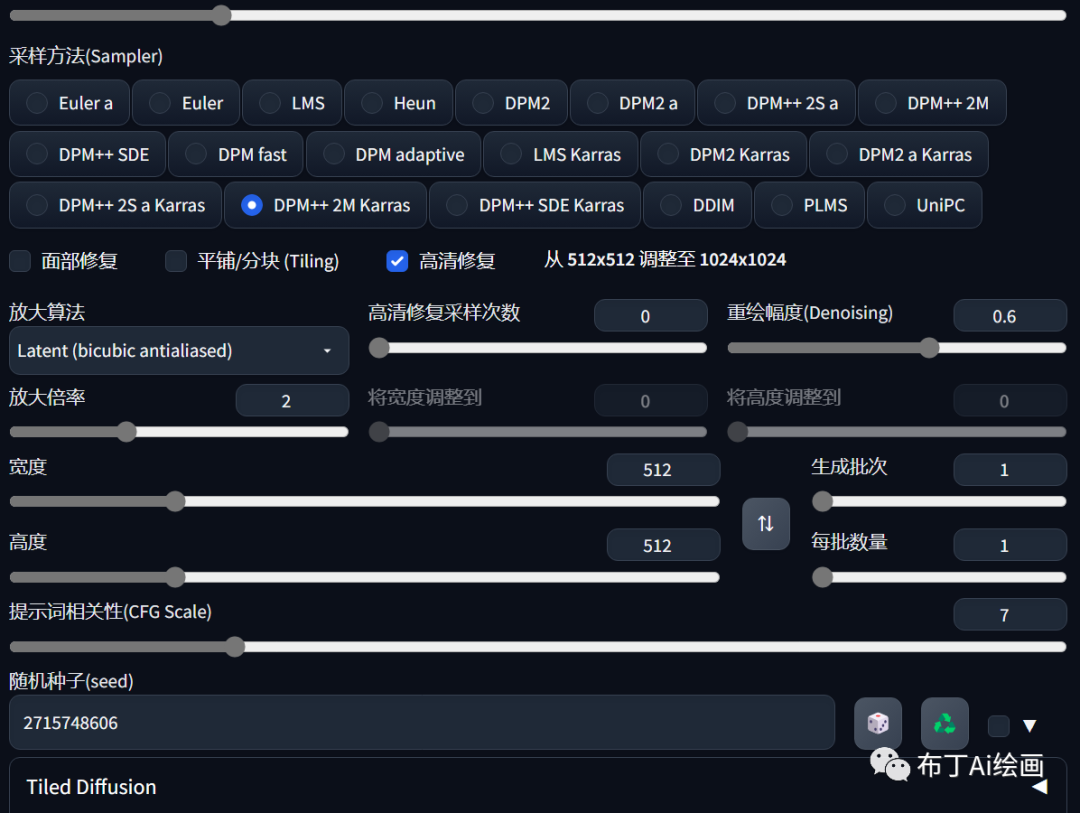Click the dice icon to randomize seed
This screenshot has width=1080, height=813.
[x=877, y=723]
